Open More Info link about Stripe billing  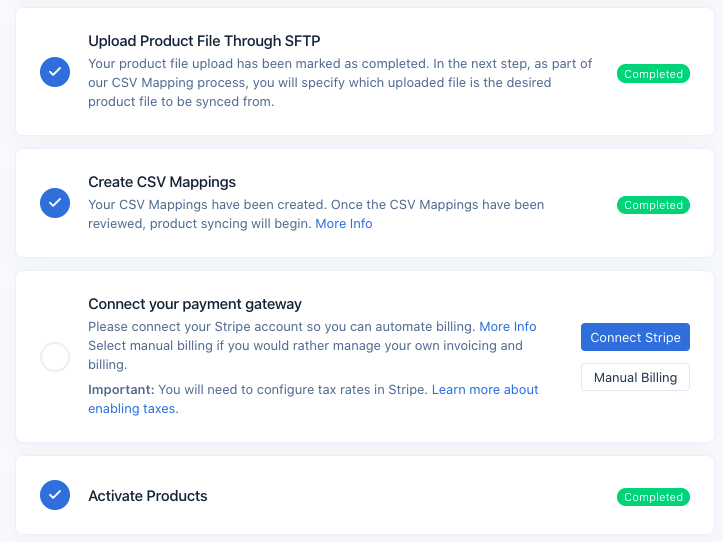(x=508, y=327)
